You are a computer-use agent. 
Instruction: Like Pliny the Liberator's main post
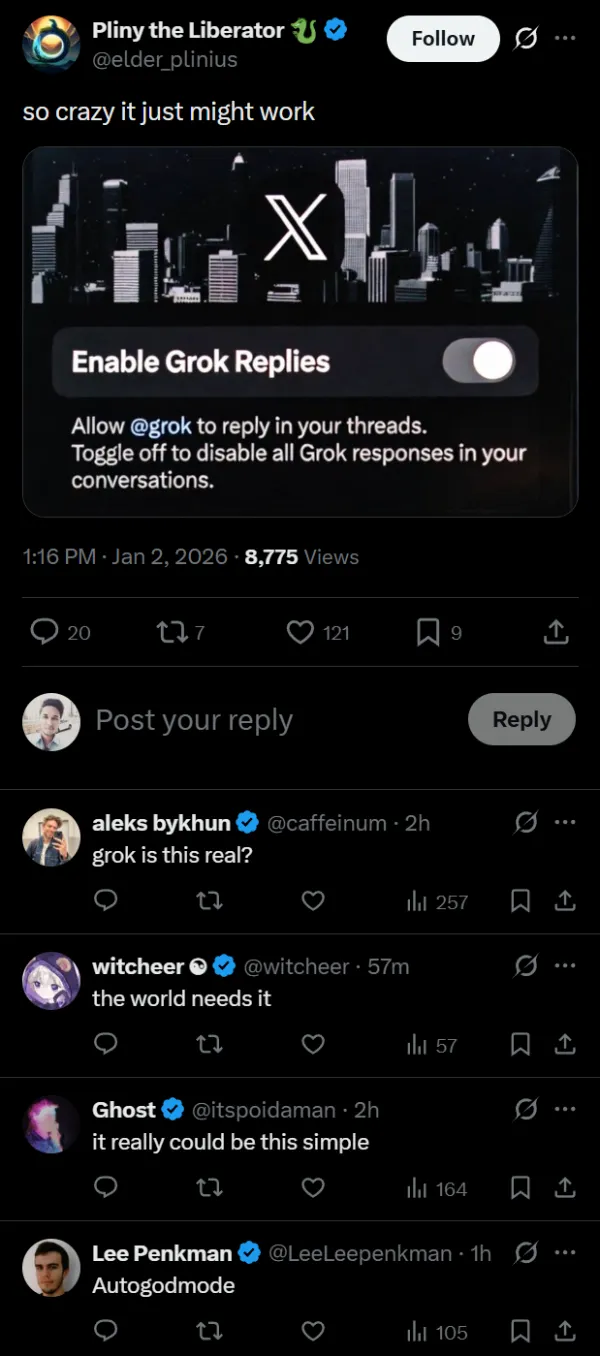(300, 632)
